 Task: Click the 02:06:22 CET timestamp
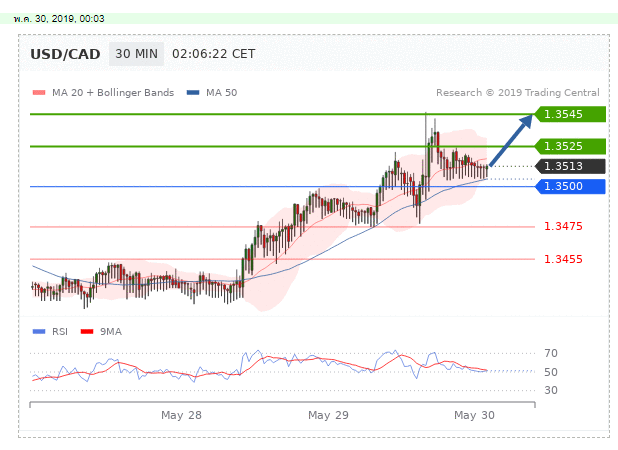214,54
